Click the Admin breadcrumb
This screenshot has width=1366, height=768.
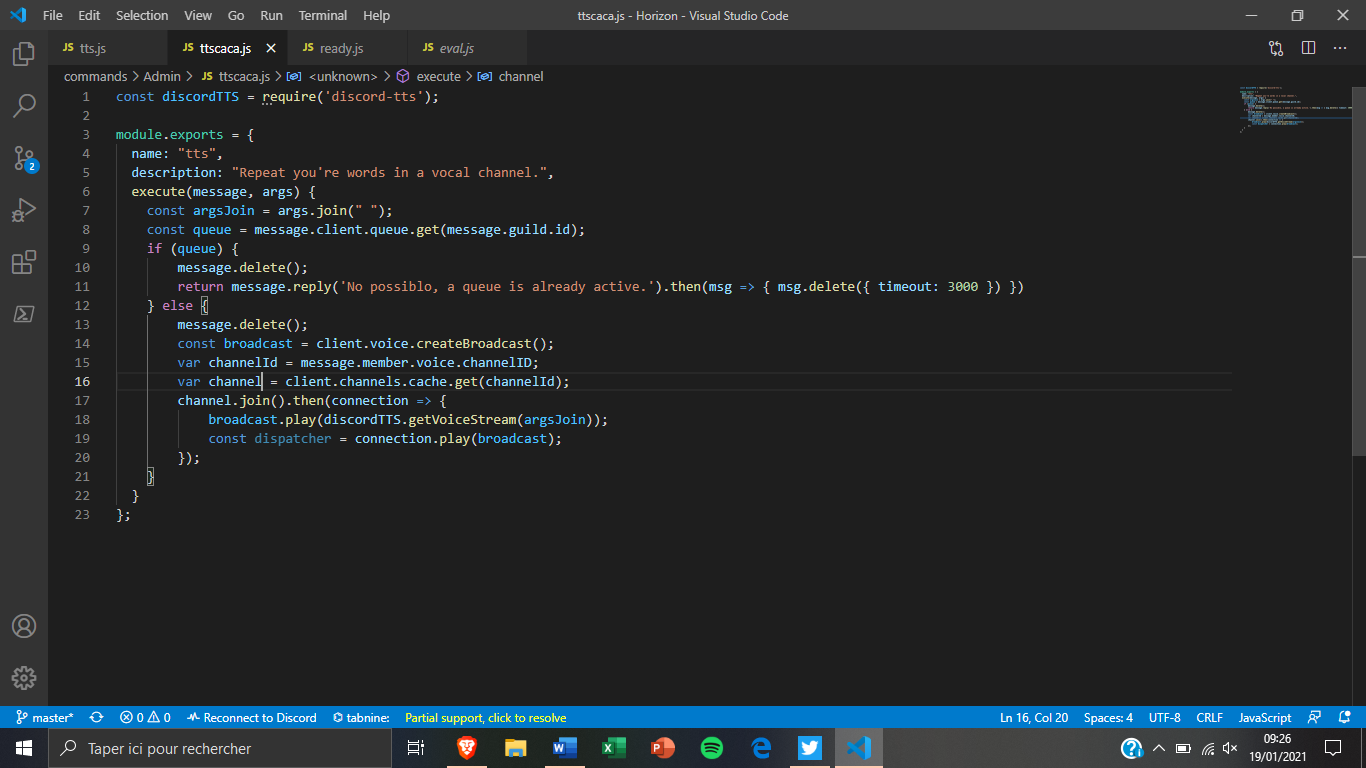coord(162,76)
